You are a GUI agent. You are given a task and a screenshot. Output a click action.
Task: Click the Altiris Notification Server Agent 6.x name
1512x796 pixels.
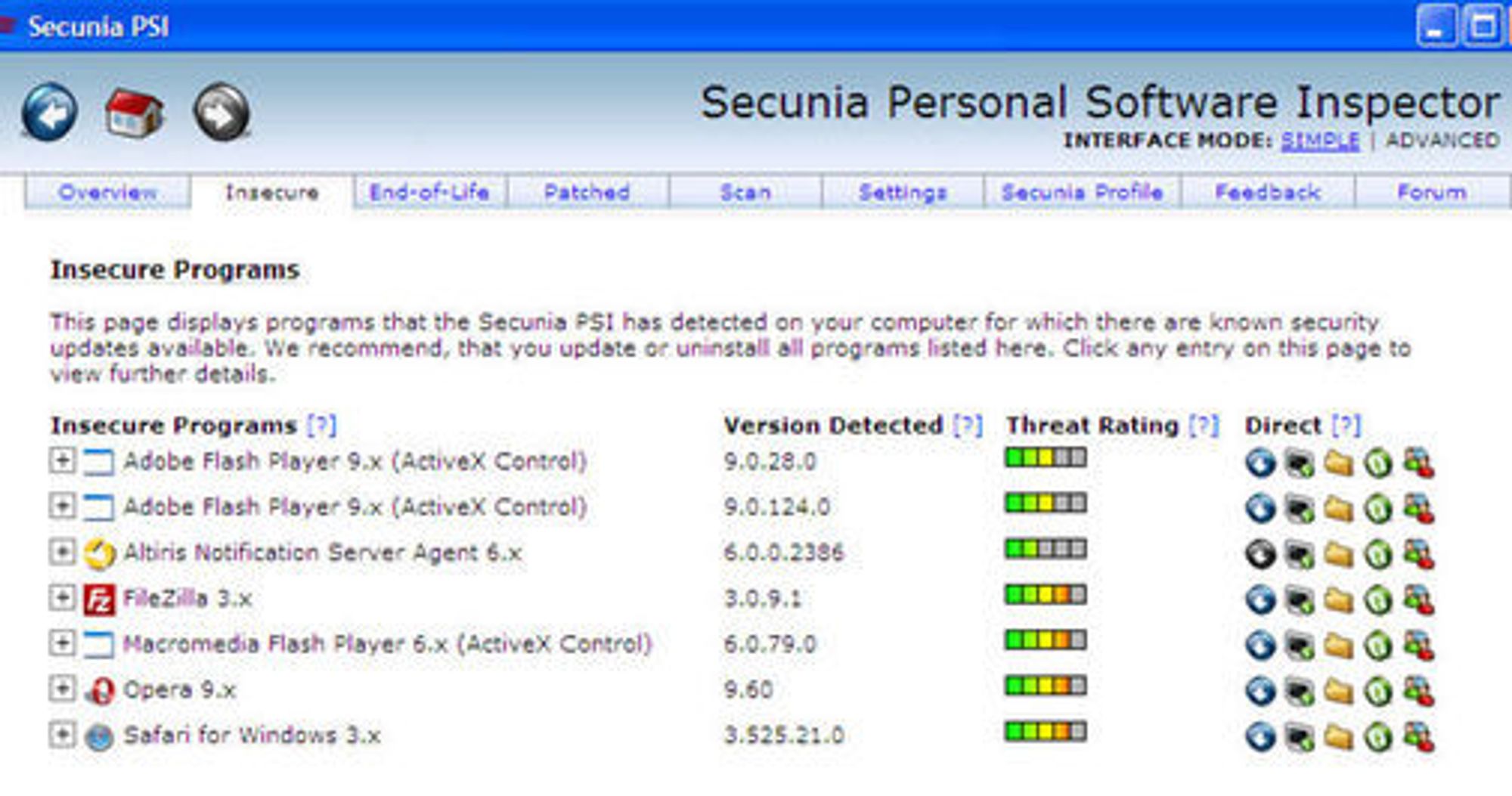tap(323, 553)
